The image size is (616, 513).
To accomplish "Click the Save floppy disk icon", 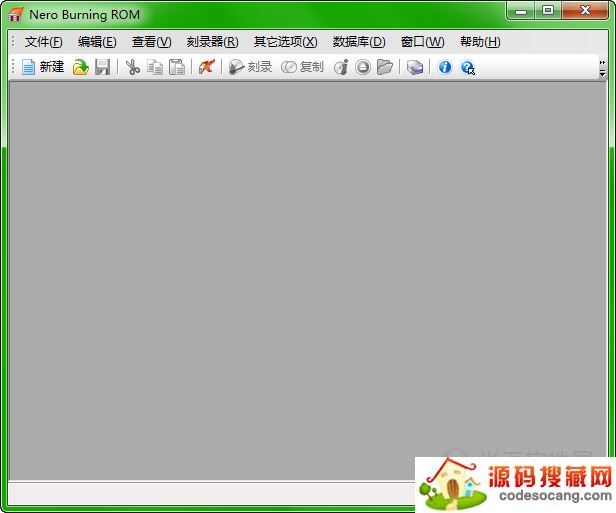I will point(102,67).
